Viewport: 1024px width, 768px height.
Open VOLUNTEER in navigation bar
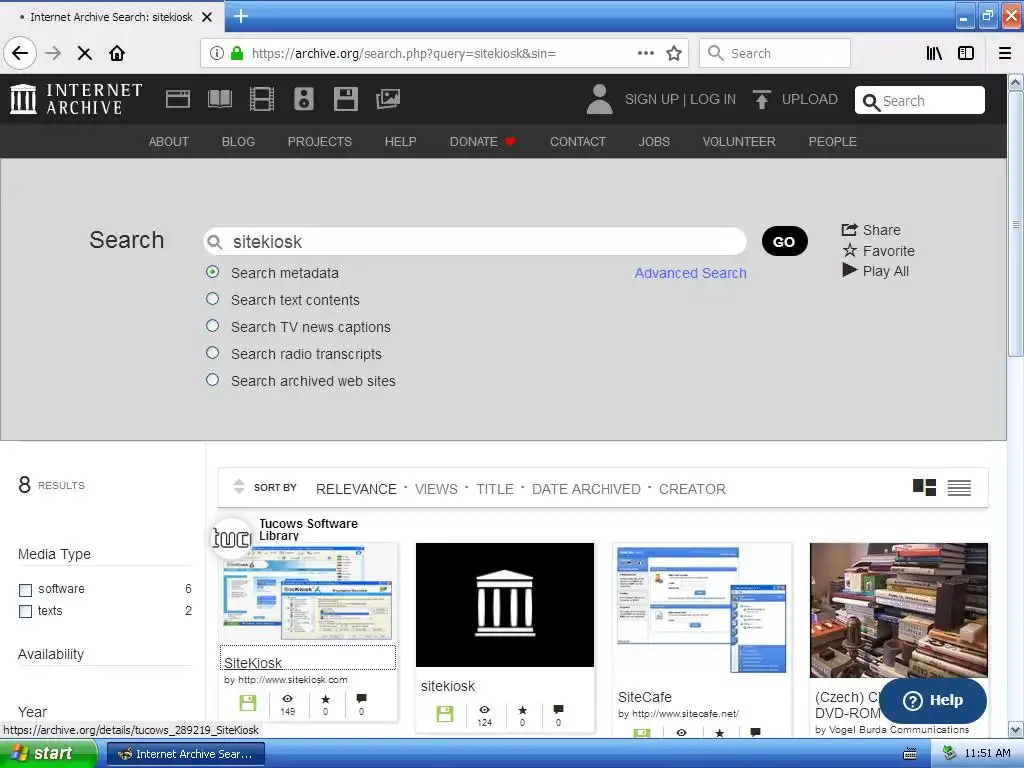[739, 142]
